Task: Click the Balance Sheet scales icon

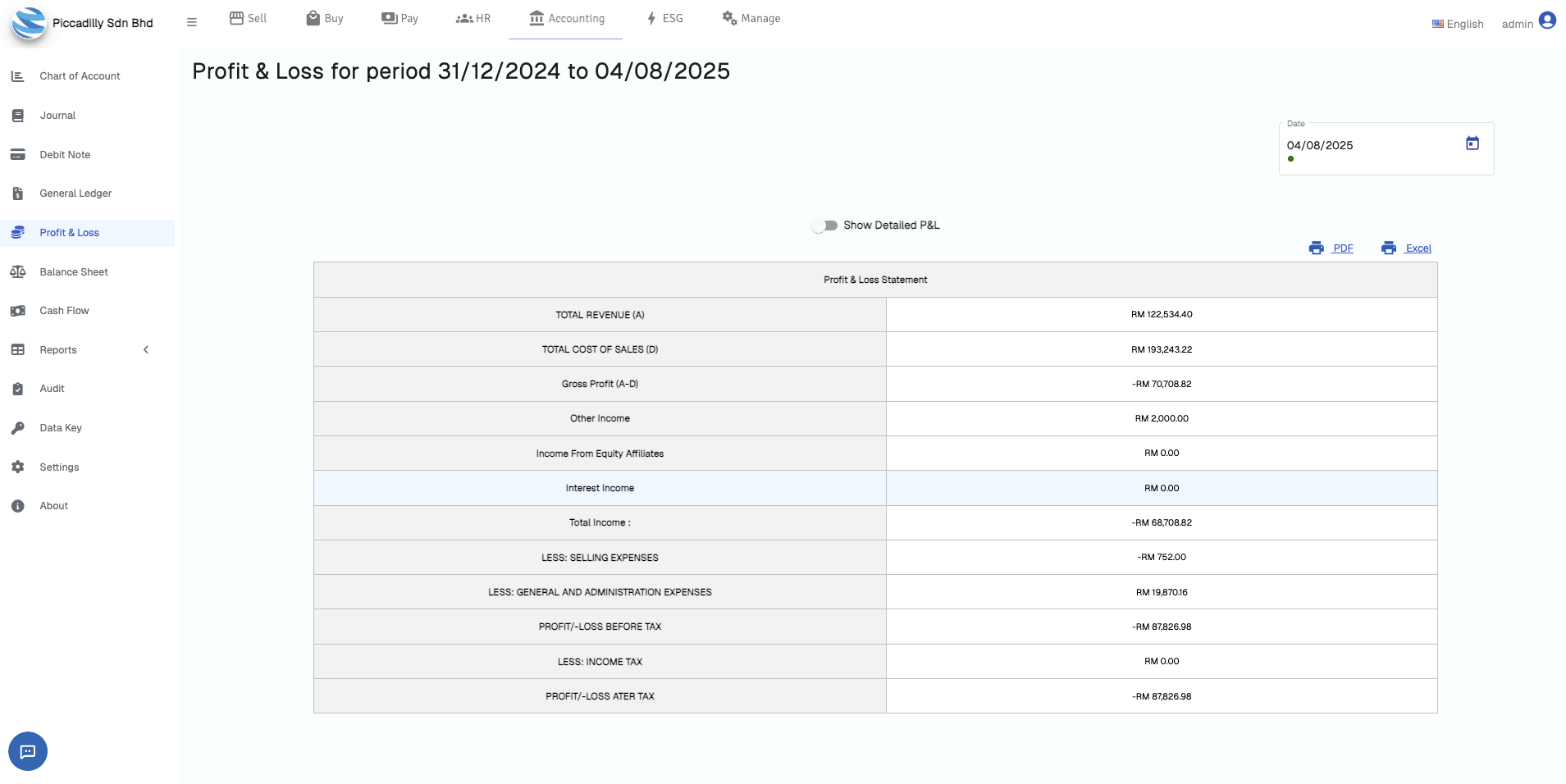Action: (17, 271)
